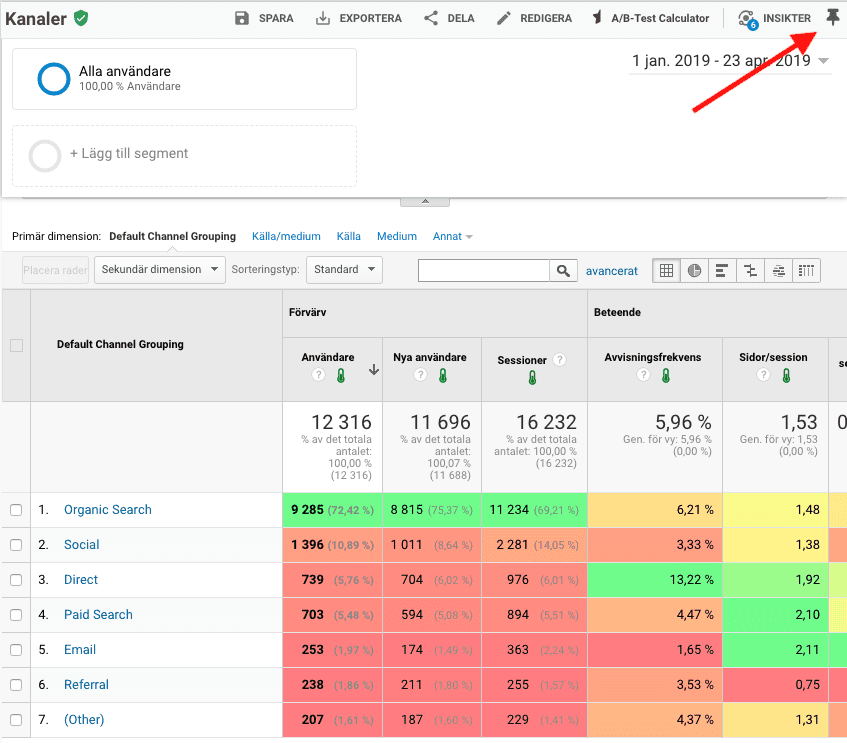Screen dimensions: 847x743
Task: Select the data table grid view icon
Action: (666, 271)
